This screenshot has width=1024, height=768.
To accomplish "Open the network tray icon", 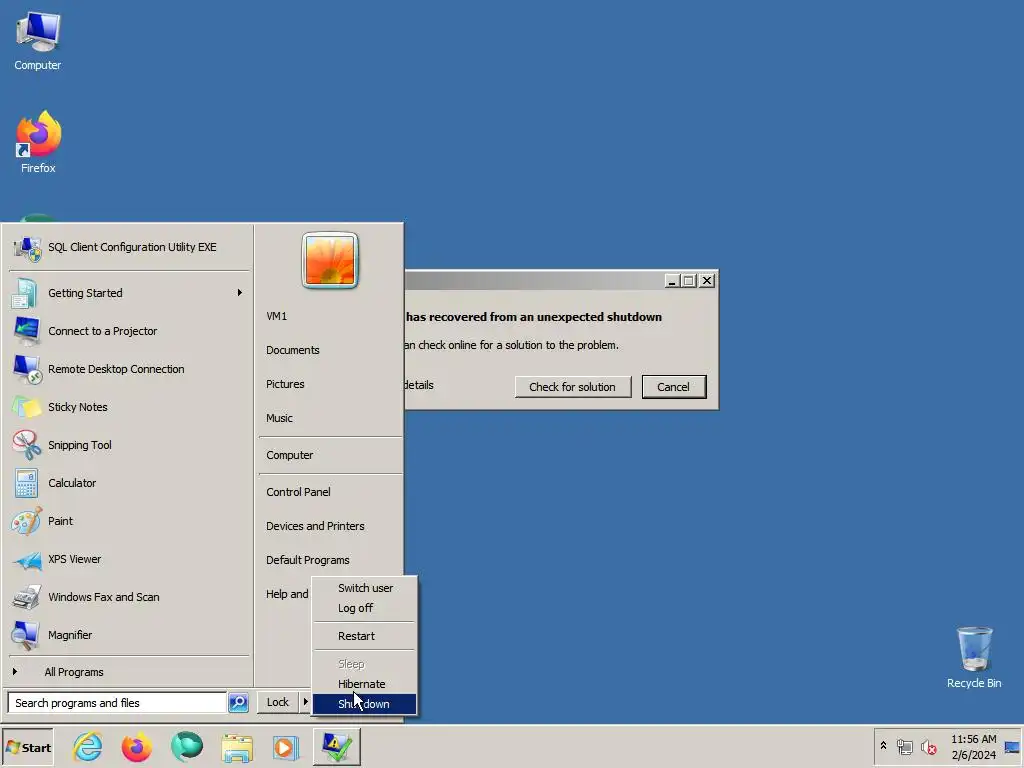I will (904, 746).
